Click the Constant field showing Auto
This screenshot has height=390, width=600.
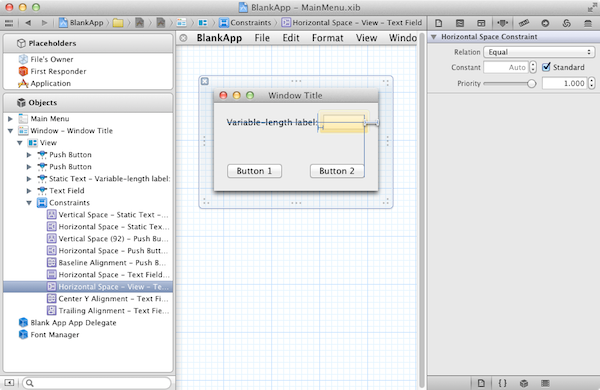[506, 67]
